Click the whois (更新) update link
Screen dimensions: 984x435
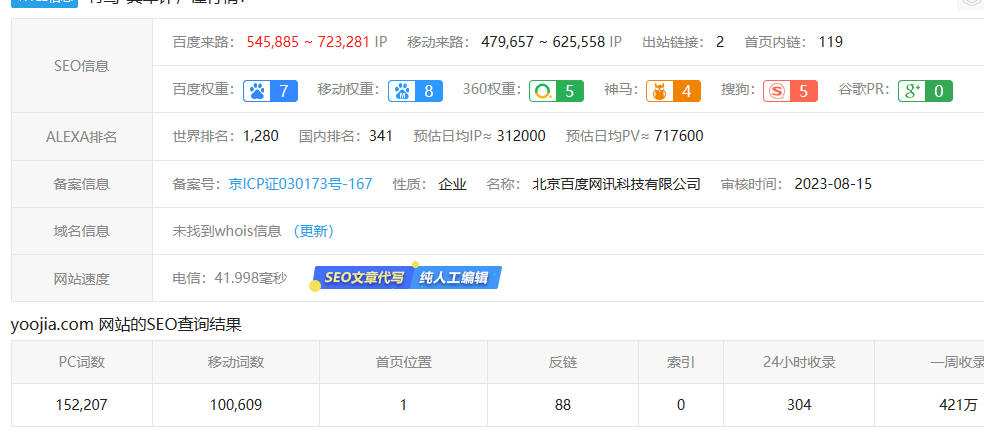[x=313, y=231]
